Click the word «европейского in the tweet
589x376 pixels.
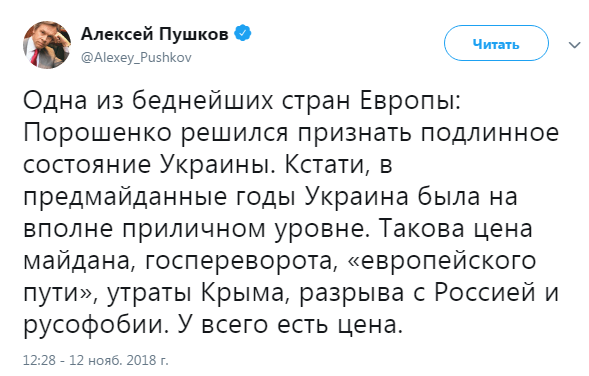click(x=442, y=262)
